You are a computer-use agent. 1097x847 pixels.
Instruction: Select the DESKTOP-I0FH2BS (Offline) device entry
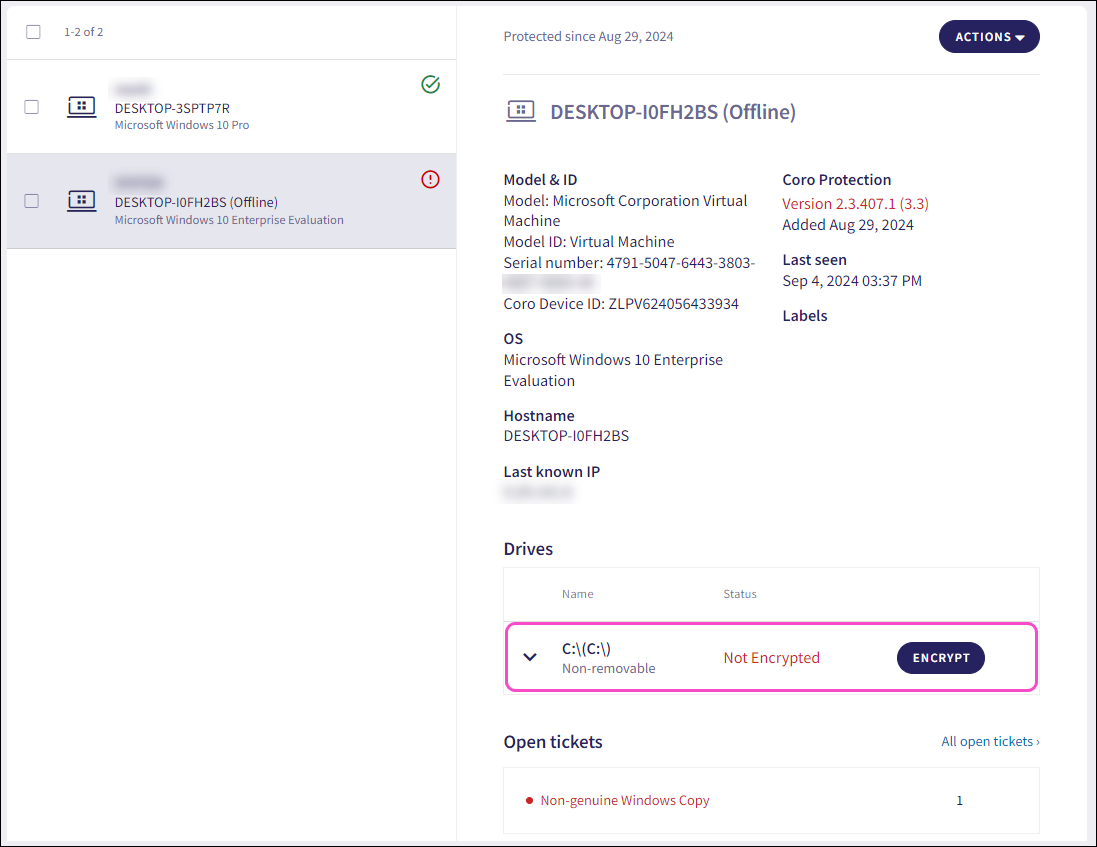tap(196, 202)
